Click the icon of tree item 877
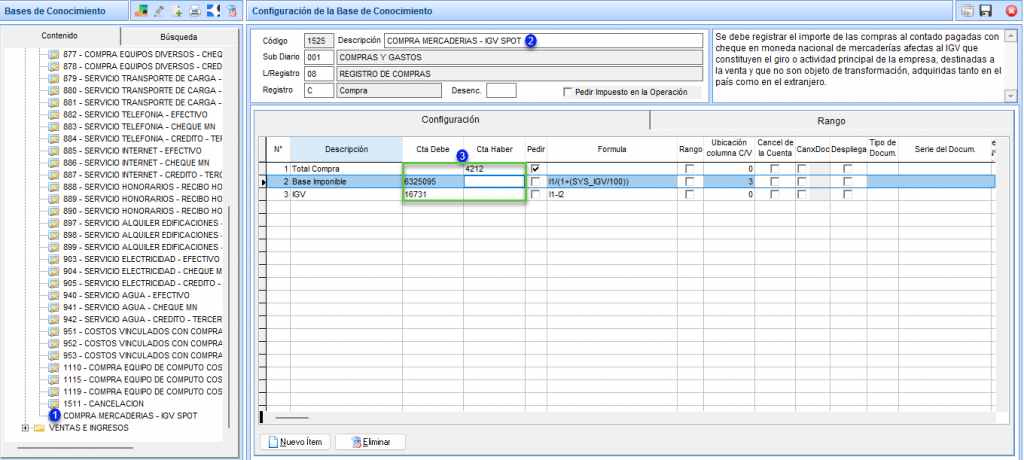The width and height of the screenshot is (1024, 460). coord(54,54)
